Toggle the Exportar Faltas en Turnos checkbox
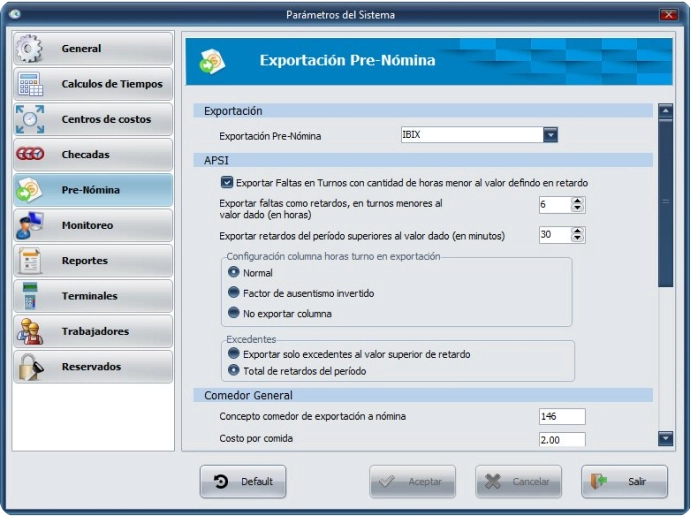 coord(227,183)
